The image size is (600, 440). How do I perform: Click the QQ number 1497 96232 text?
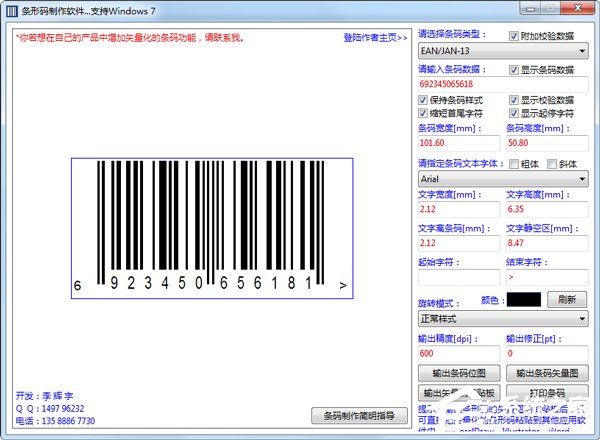(x=63, y=409)
